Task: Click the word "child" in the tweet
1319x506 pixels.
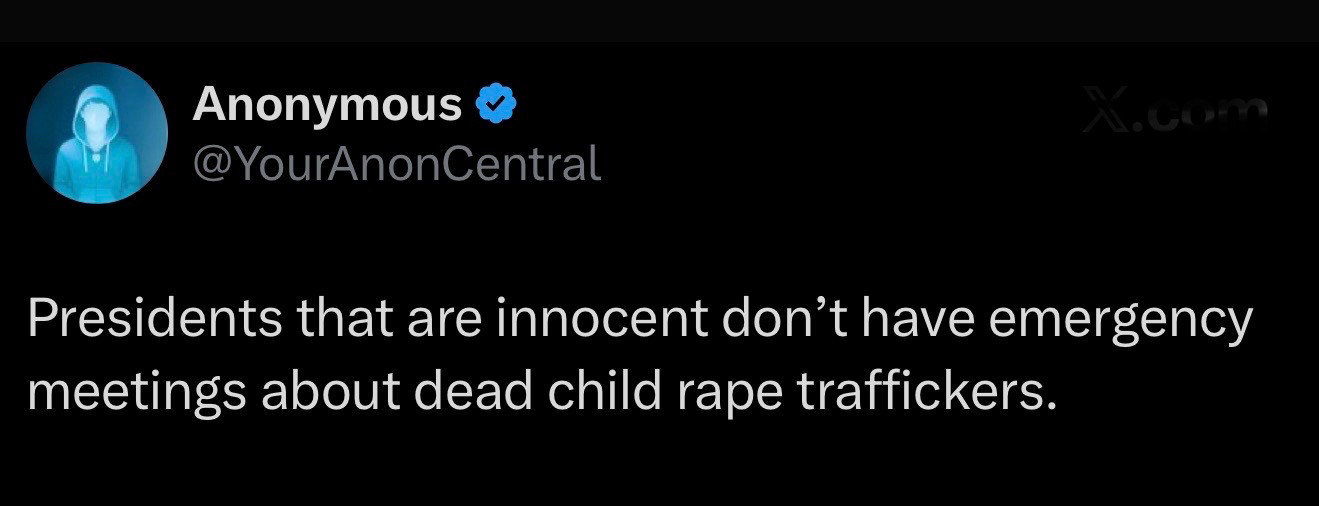Action: [x=607, y=391]
